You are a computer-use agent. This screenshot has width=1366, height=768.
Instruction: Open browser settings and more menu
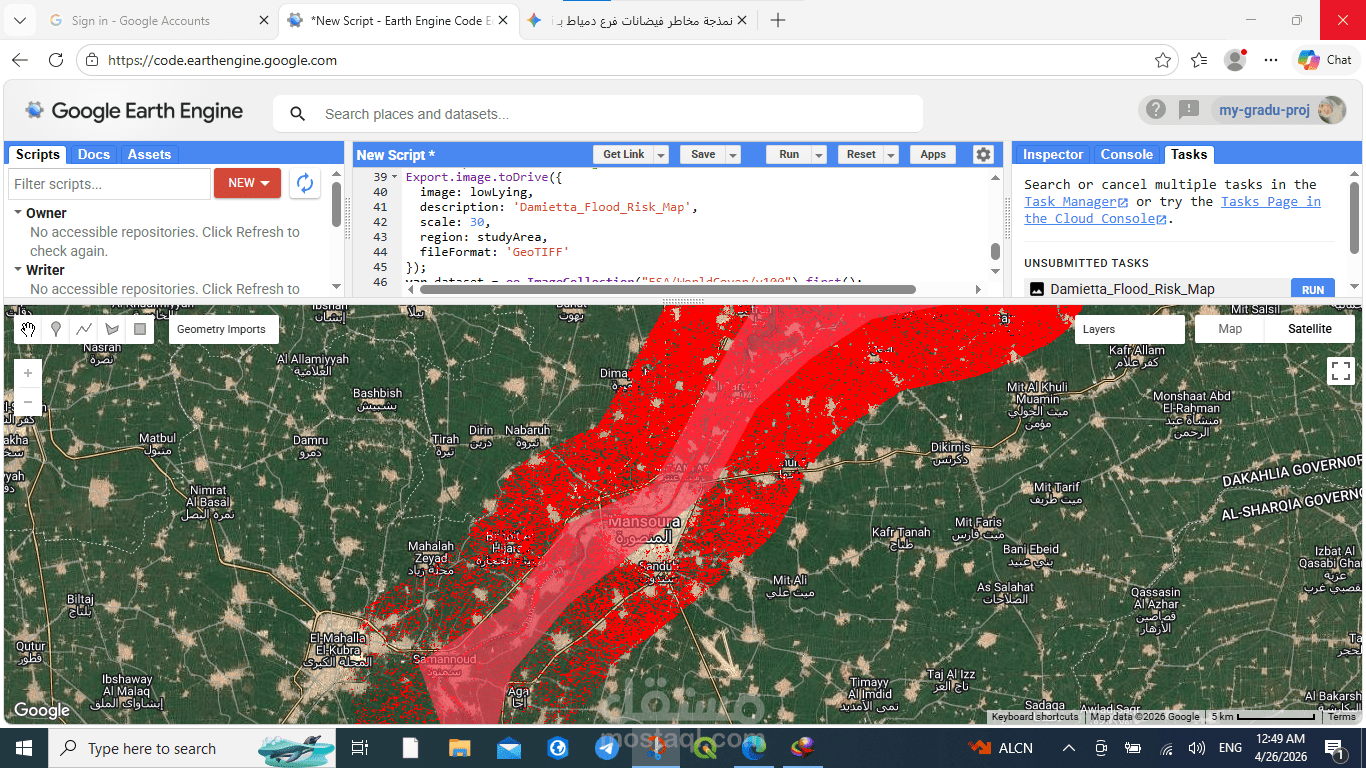point(1271,60)
